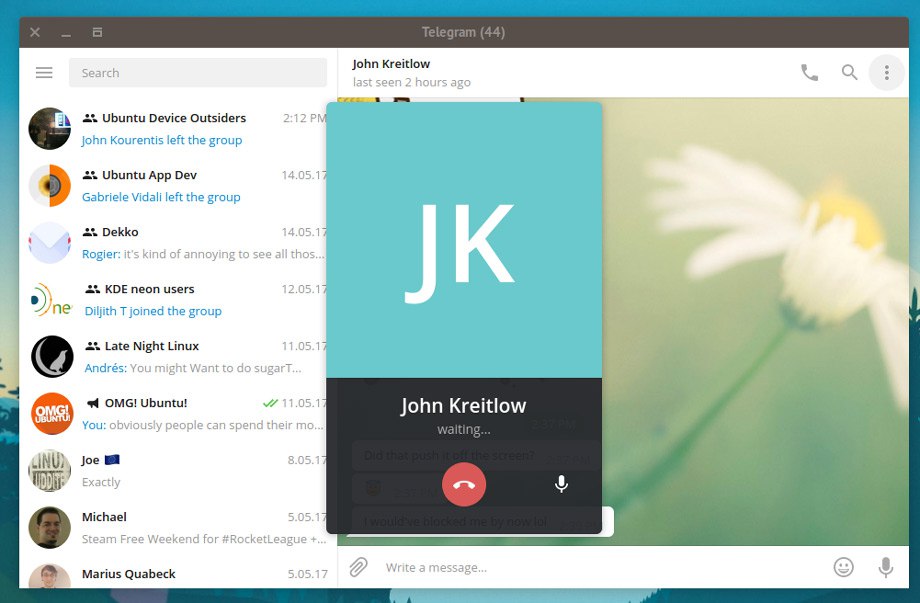Click Ubuntu App Dev orange avatar
The image size is (920, 603).
coord(50,185)
